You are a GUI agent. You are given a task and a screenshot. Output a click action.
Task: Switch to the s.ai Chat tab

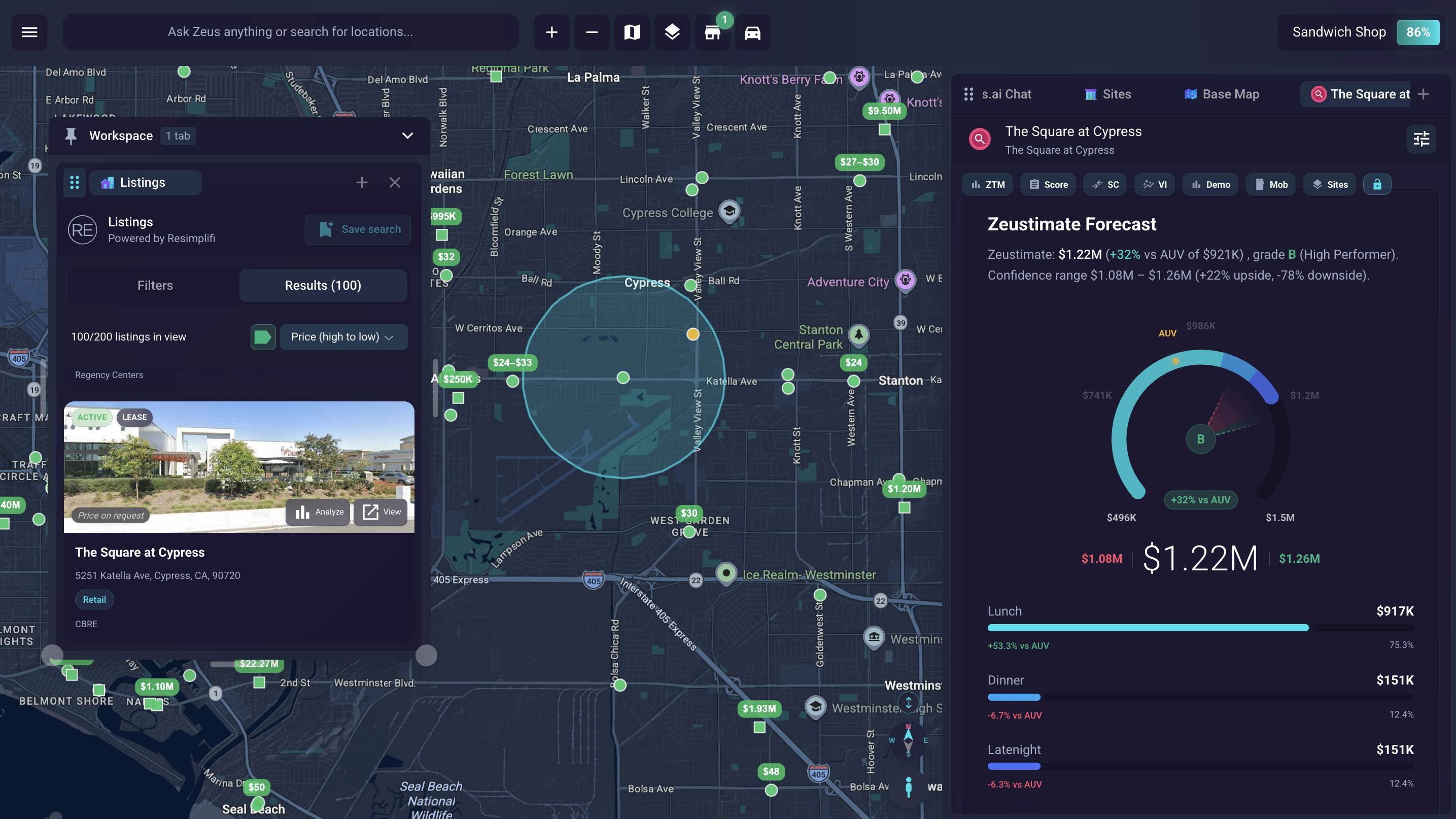click(1007, 94)
